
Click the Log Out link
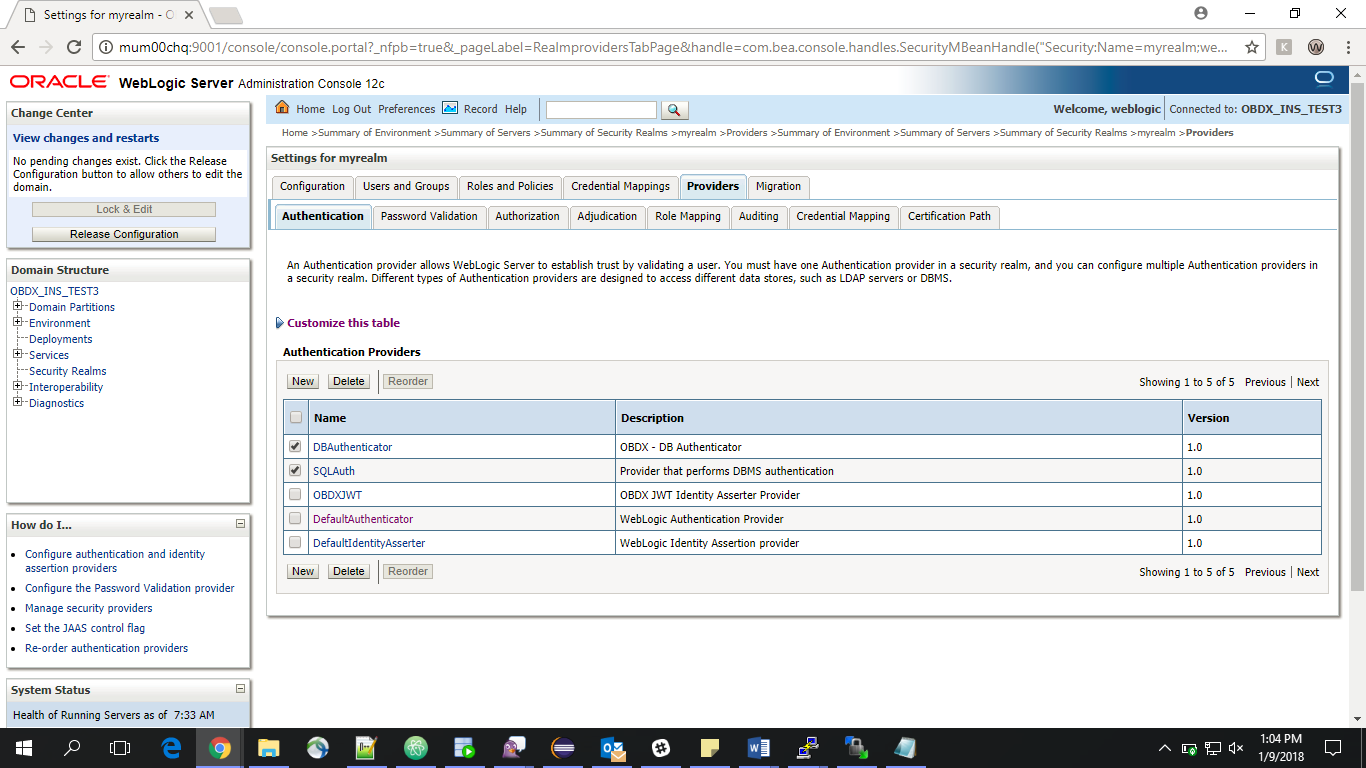tap(352, 109)
